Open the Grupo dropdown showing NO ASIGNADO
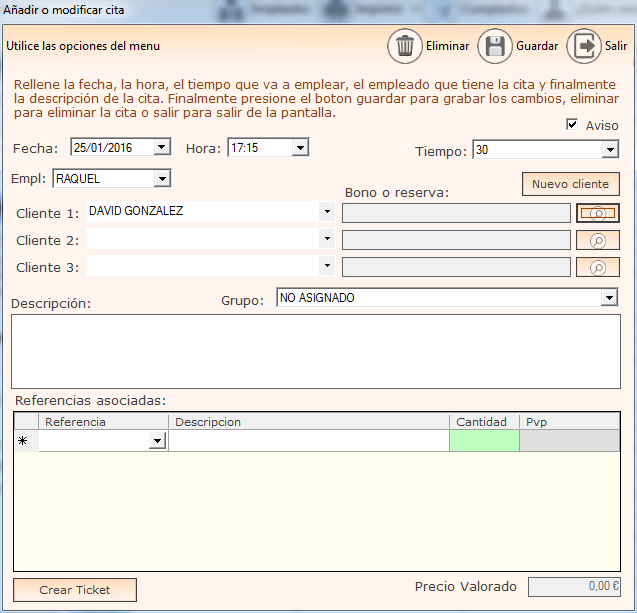 point(609,298)
